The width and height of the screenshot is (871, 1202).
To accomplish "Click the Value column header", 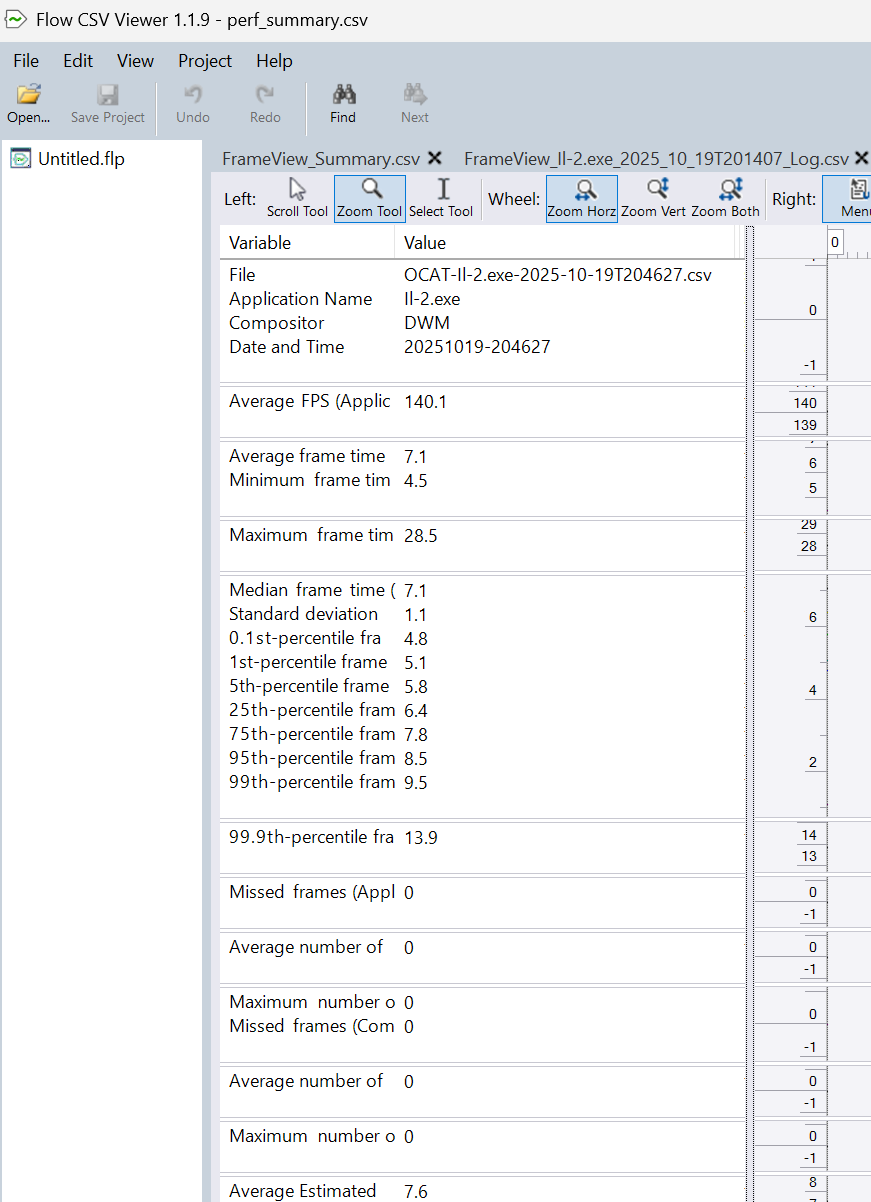I will coord(425,243).
